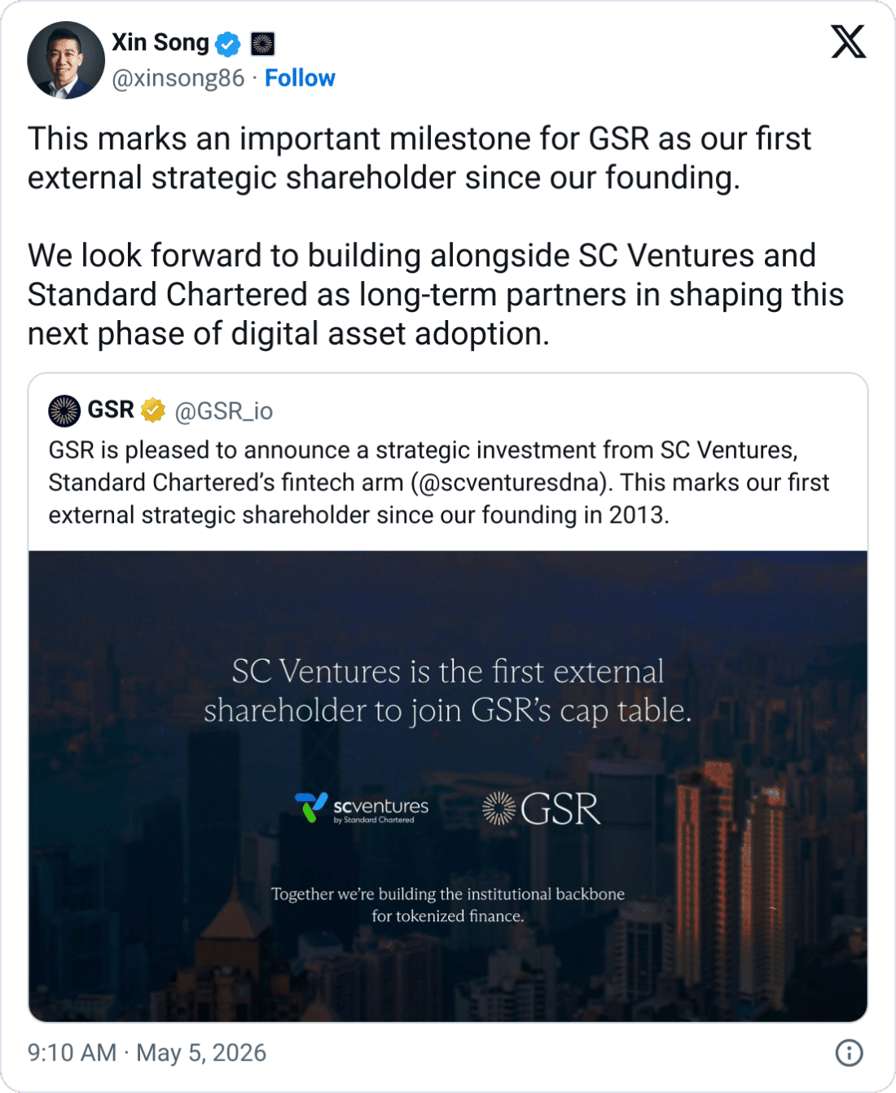Follow the @xinsong86 account
The width and height of the screenshot is (896, 1093).
coord(300,78)
